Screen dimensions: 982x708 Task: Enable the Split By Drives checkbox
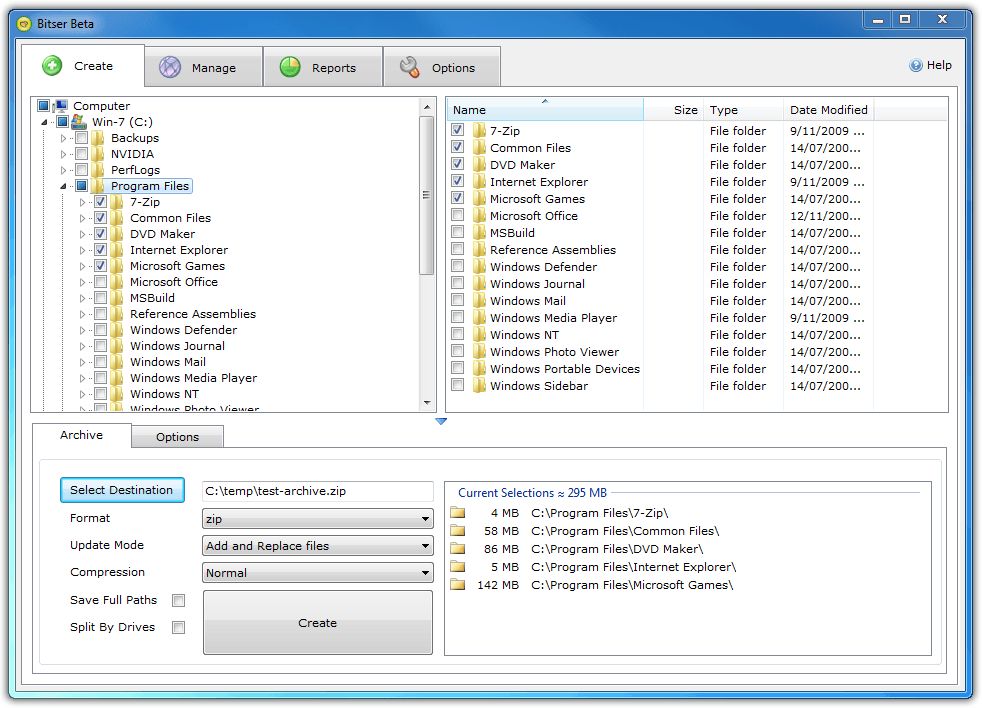tap(179, 627)
